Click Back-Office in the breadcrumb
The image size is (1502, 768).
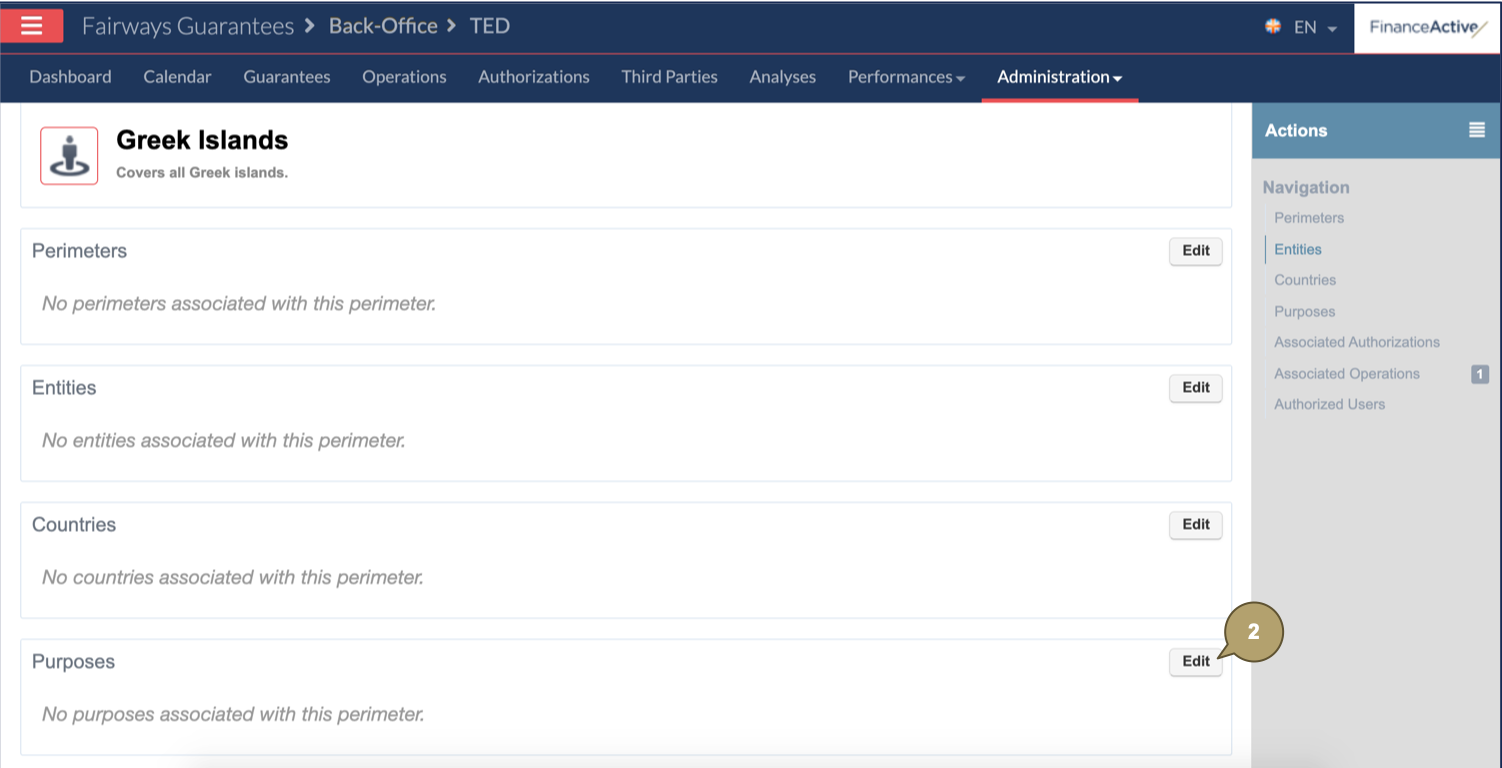point(383,26)
